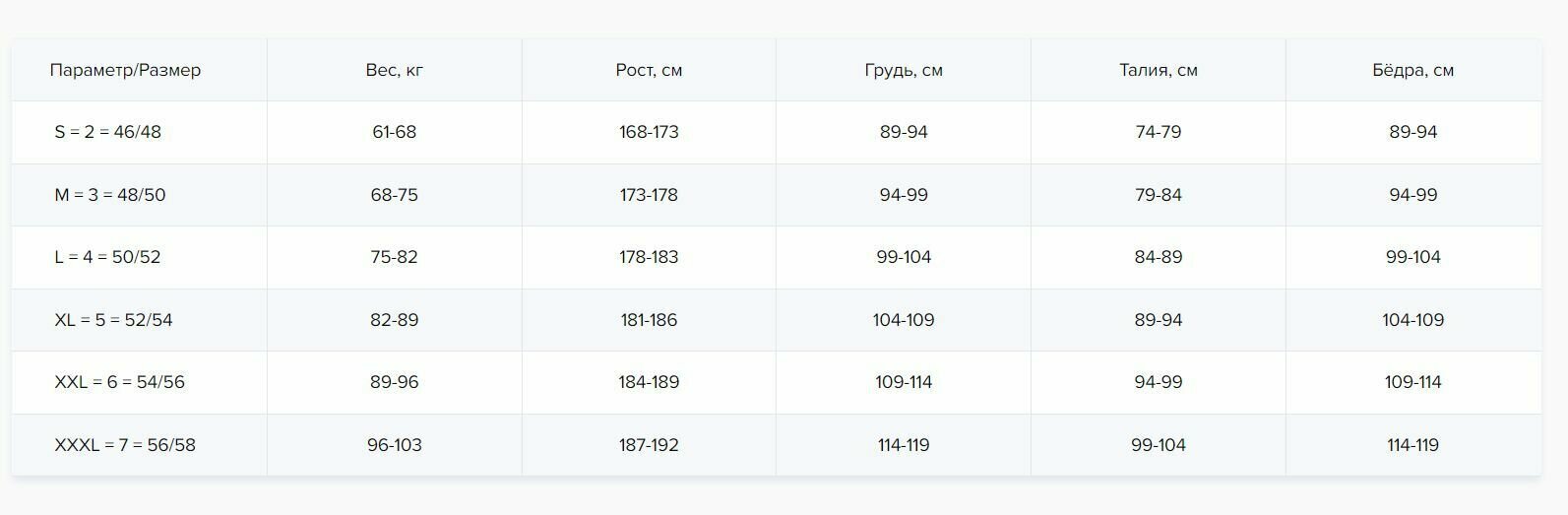Select the 89-96 weight cell
The height and width of the screenshot is (515, 1568).
pos(395,382)
